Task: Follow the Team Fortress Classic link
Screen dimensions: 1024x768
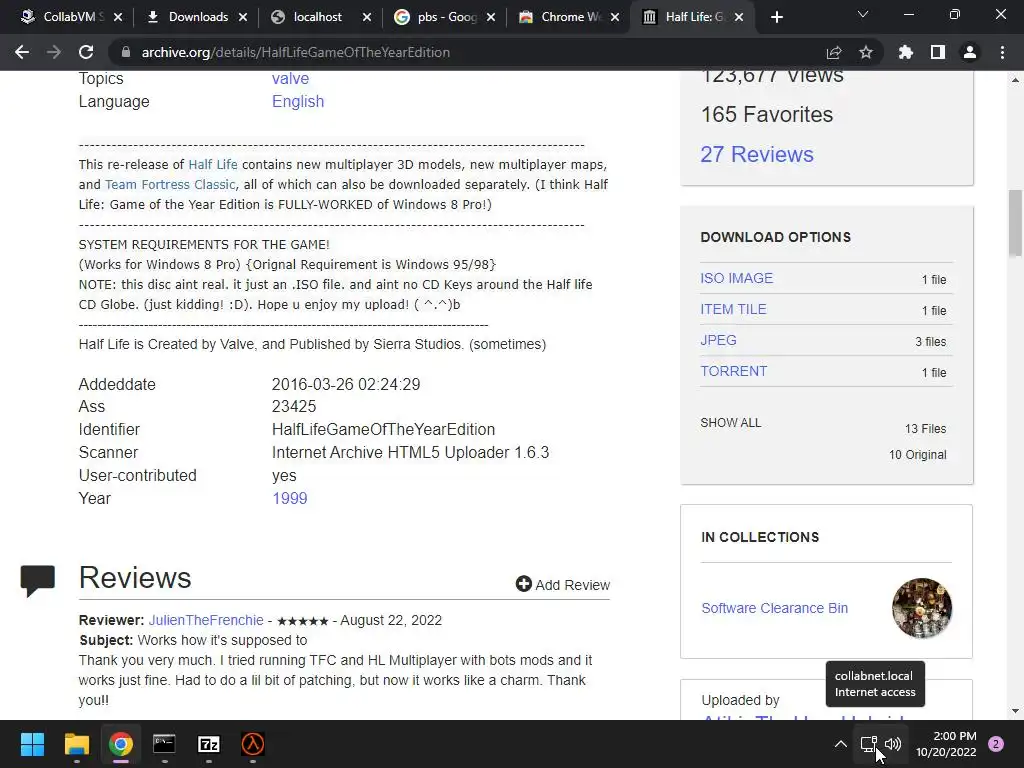Action: [170, 185]
